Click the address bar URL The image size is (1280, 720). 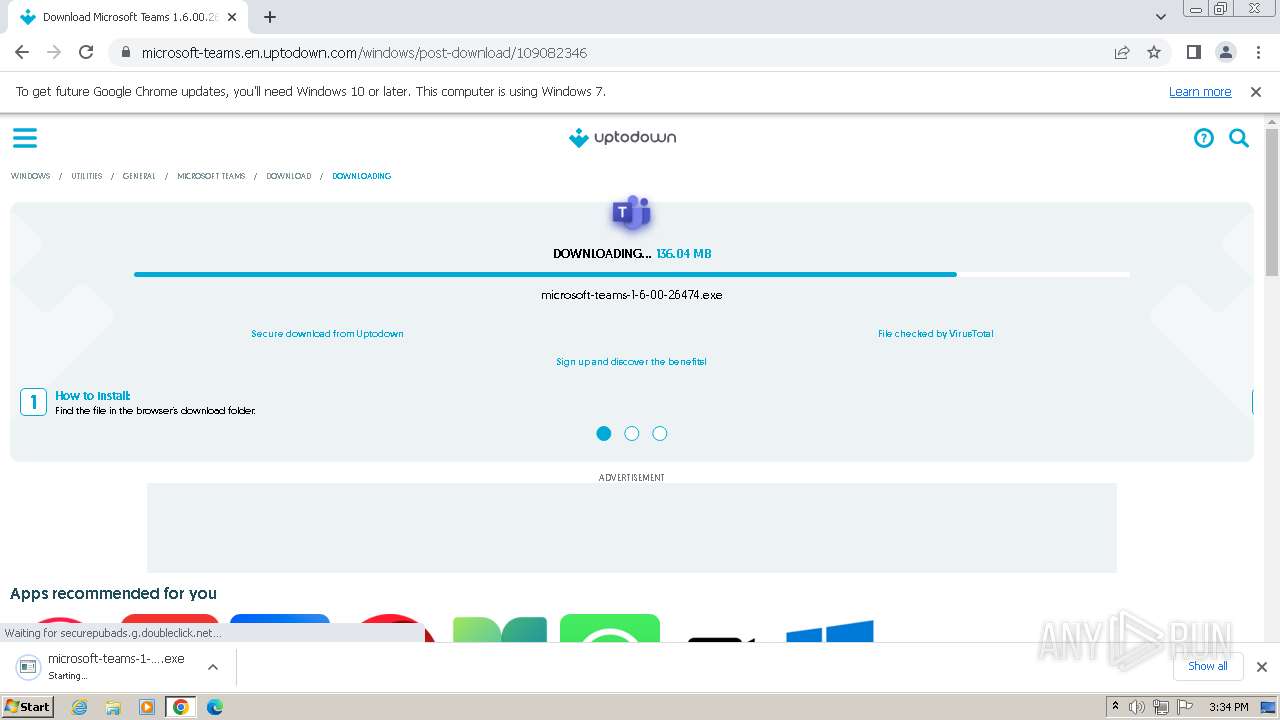(364, 52)
